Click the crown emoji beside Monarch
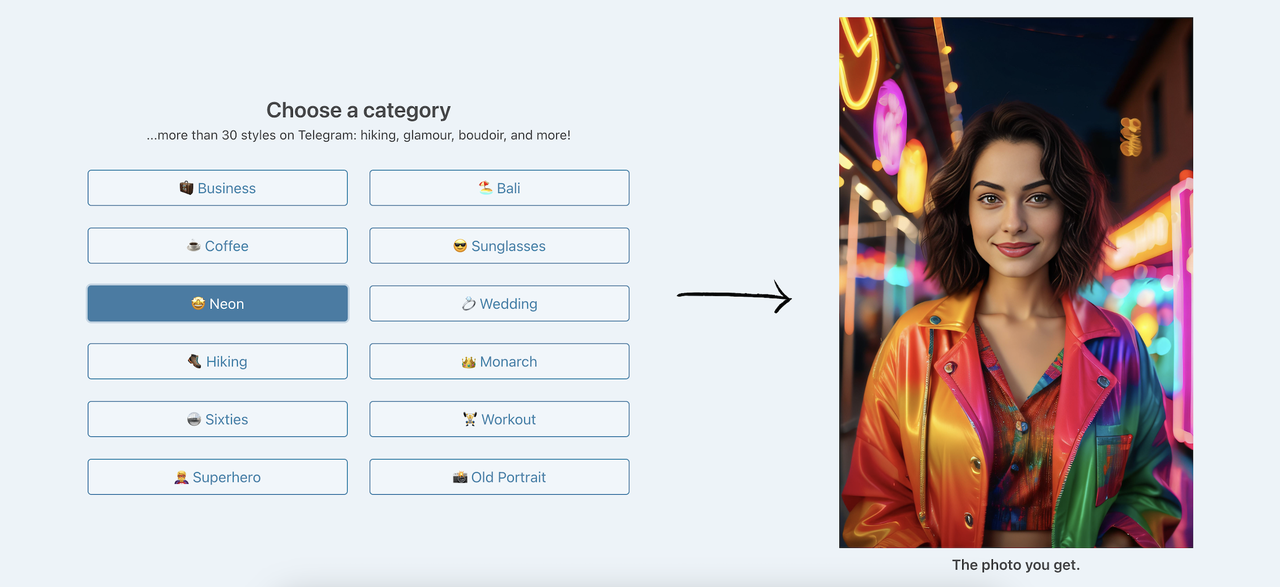 pyautogui.click(x=468, y=362)
